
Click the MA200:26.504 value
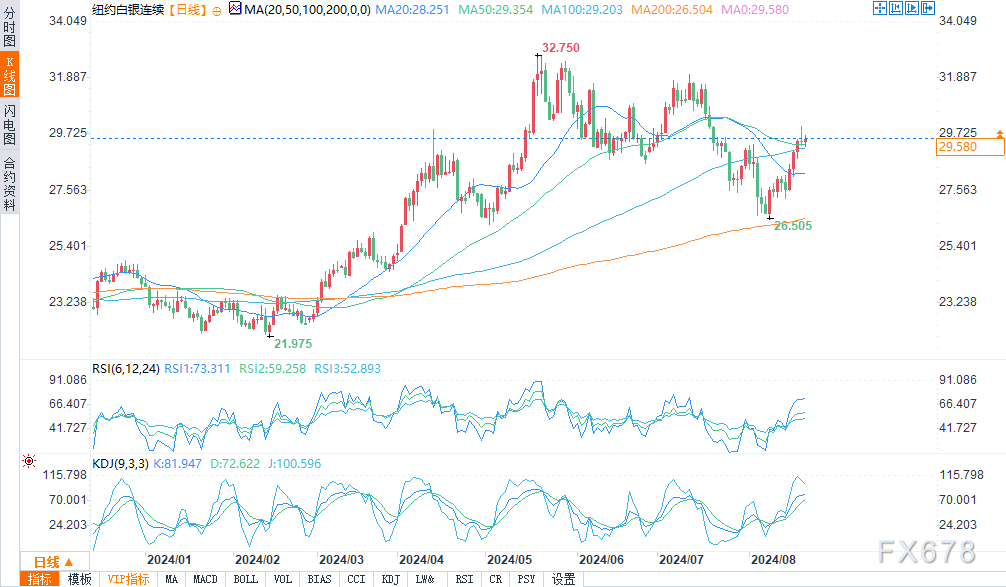click(x=672, y=10)
